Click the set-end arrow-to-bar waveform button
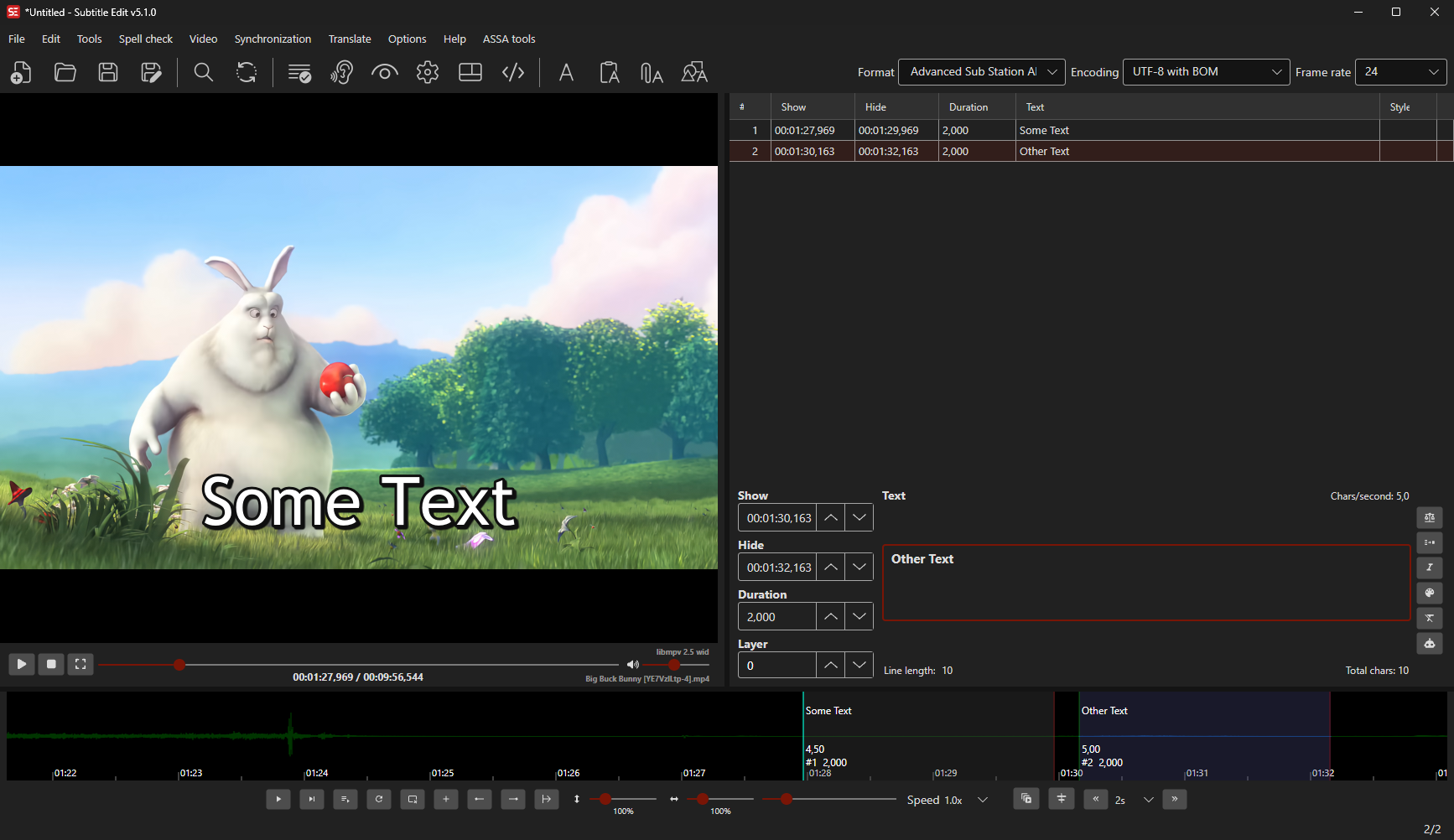This screenshot has width=1454, height=840. tap(547, 800)
